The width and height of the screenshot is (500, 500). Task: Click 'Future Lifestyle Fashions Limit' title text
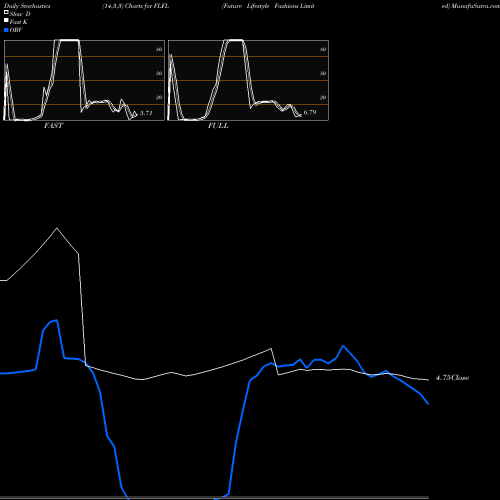click(x=268, y=6)
